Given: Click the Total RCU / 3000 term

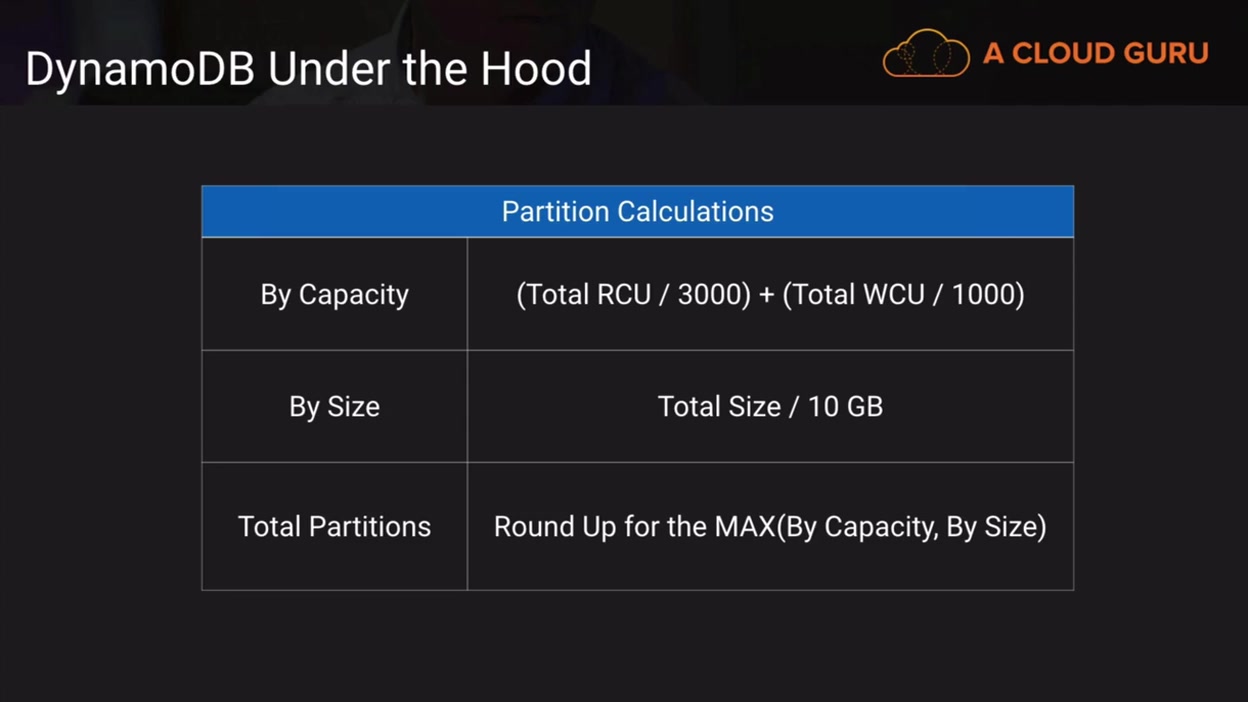Looking at the screenshot, I should 633,295.
